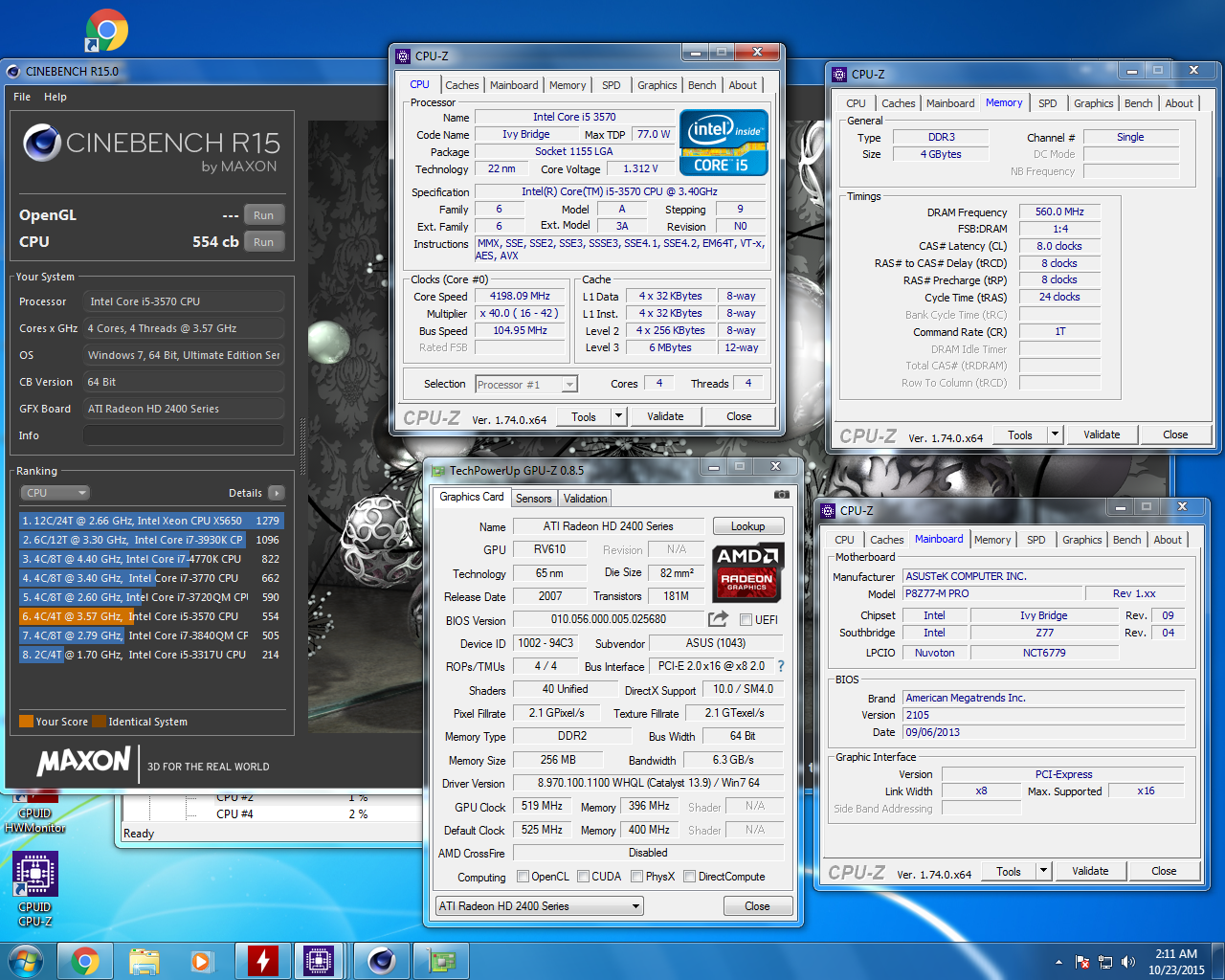Run the Cinebench OpenGL test
This screenshot has width=1225, height=980.
click(x=263, y=215)
